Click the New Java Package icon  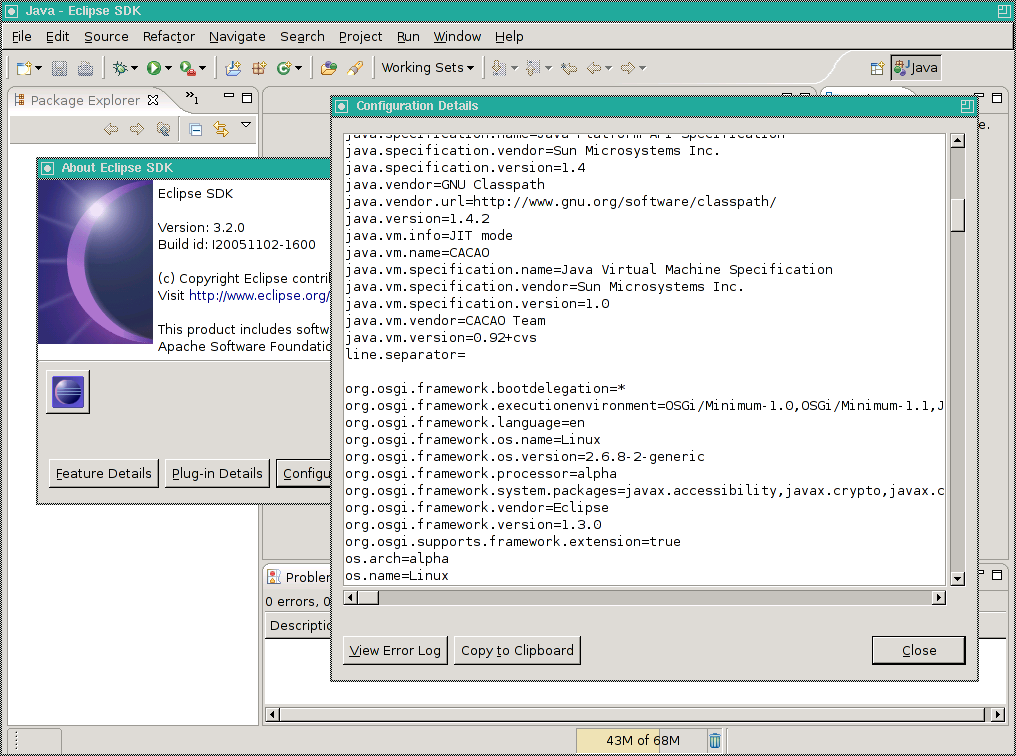coord(259,68)
